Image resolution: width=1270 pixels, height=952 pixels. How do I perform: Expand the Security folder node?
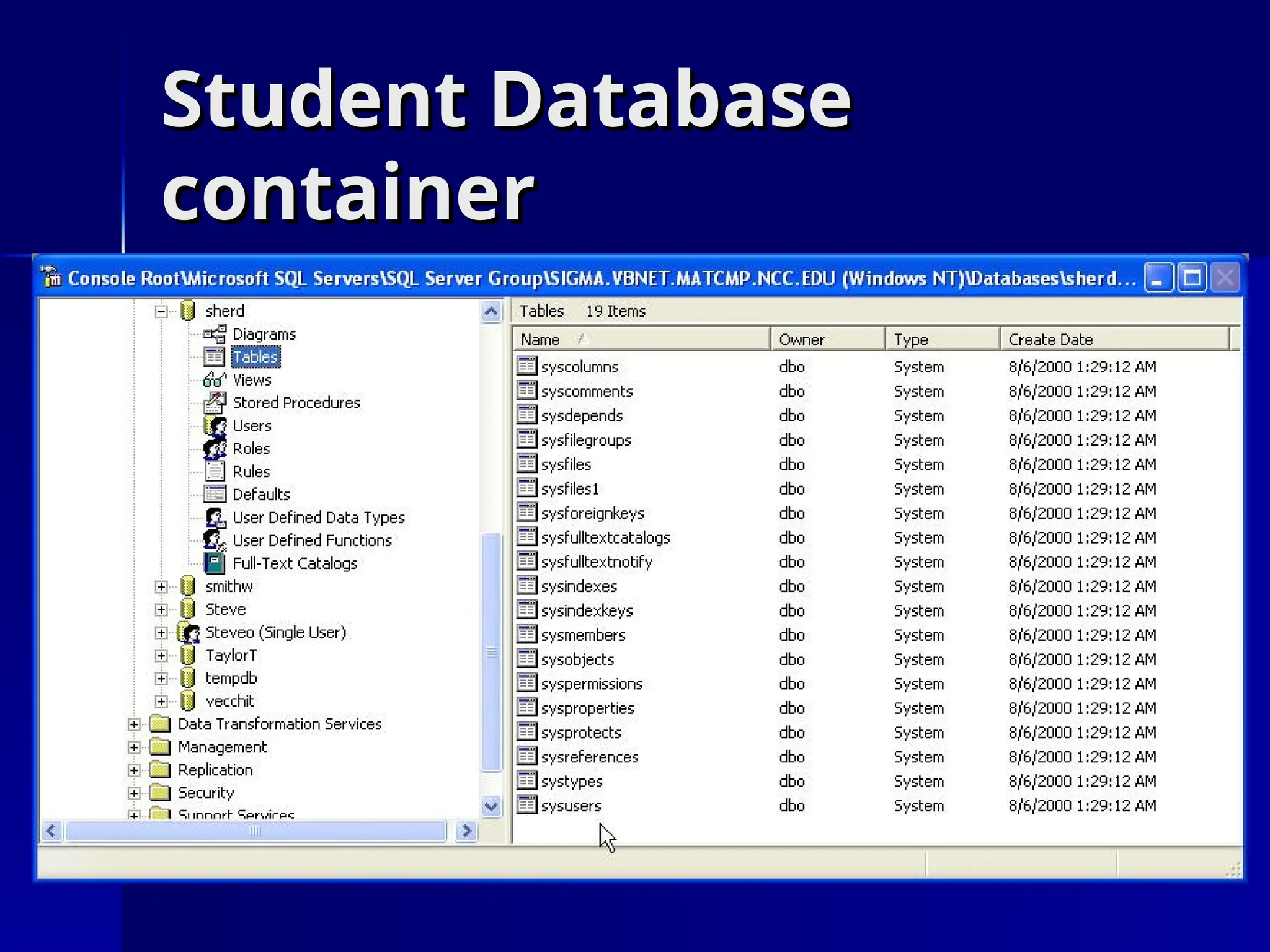click(134, 793)
